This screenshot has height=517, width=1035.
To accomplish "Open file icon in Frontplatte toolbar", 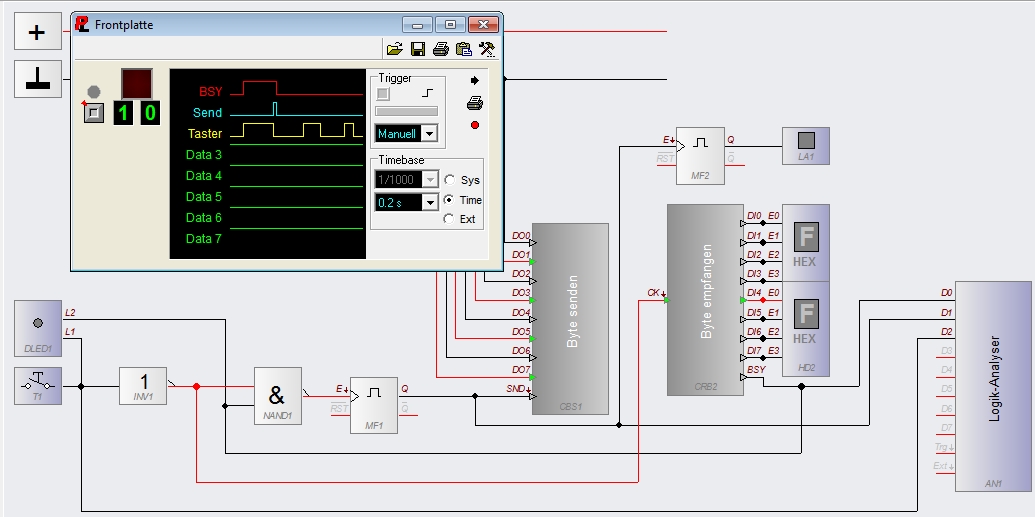I will click(x=395, y=49).
